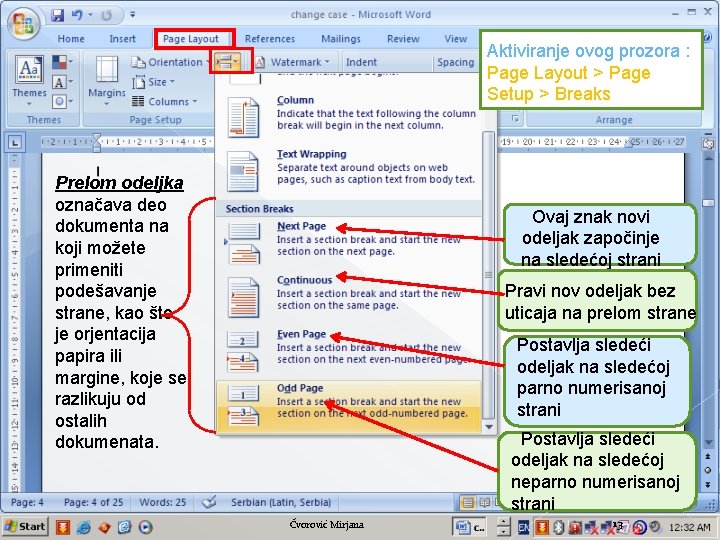This screenshot has height=540, width=720.
Task: Click the 12:32 AM taskbar clock
Action: tap(690, 527)
